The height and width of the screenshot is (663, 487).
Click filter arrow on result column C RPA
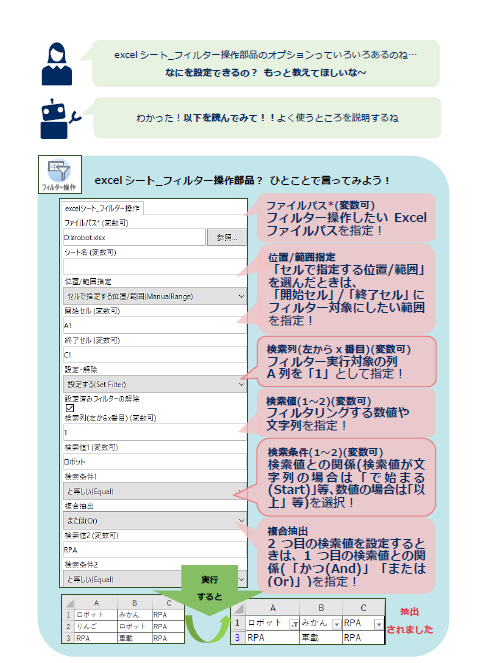click(x=379, y=624)
